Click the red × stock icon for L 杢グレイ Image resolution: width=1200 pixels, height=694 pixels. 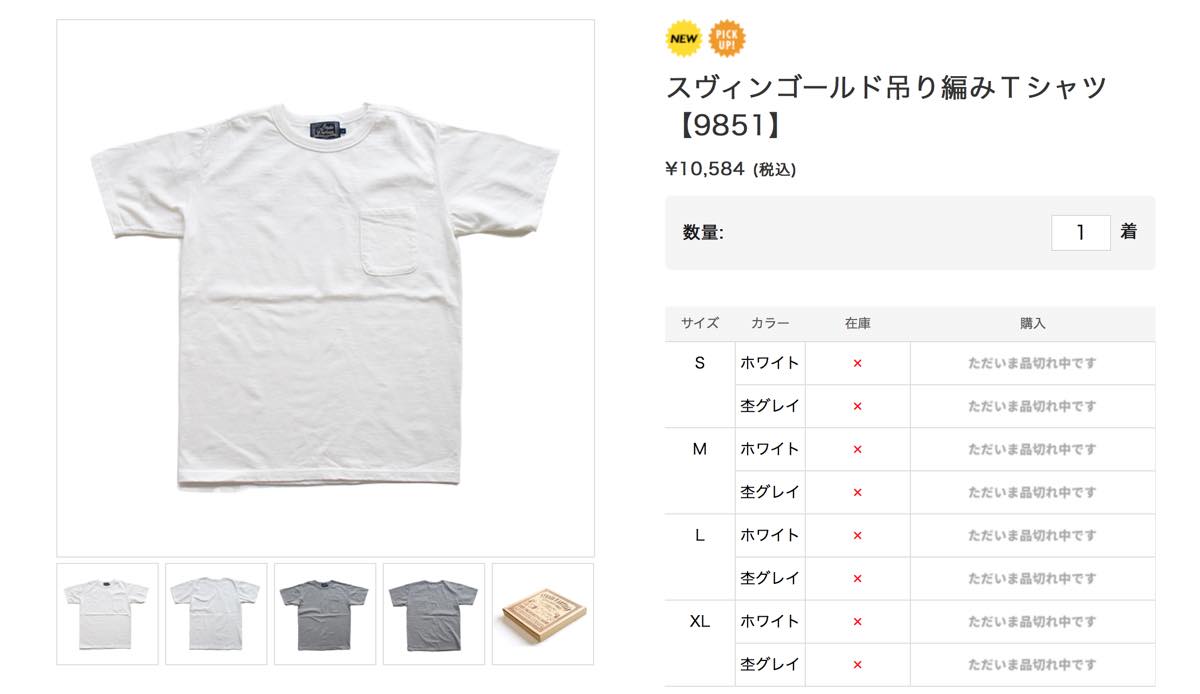[857, 579]
